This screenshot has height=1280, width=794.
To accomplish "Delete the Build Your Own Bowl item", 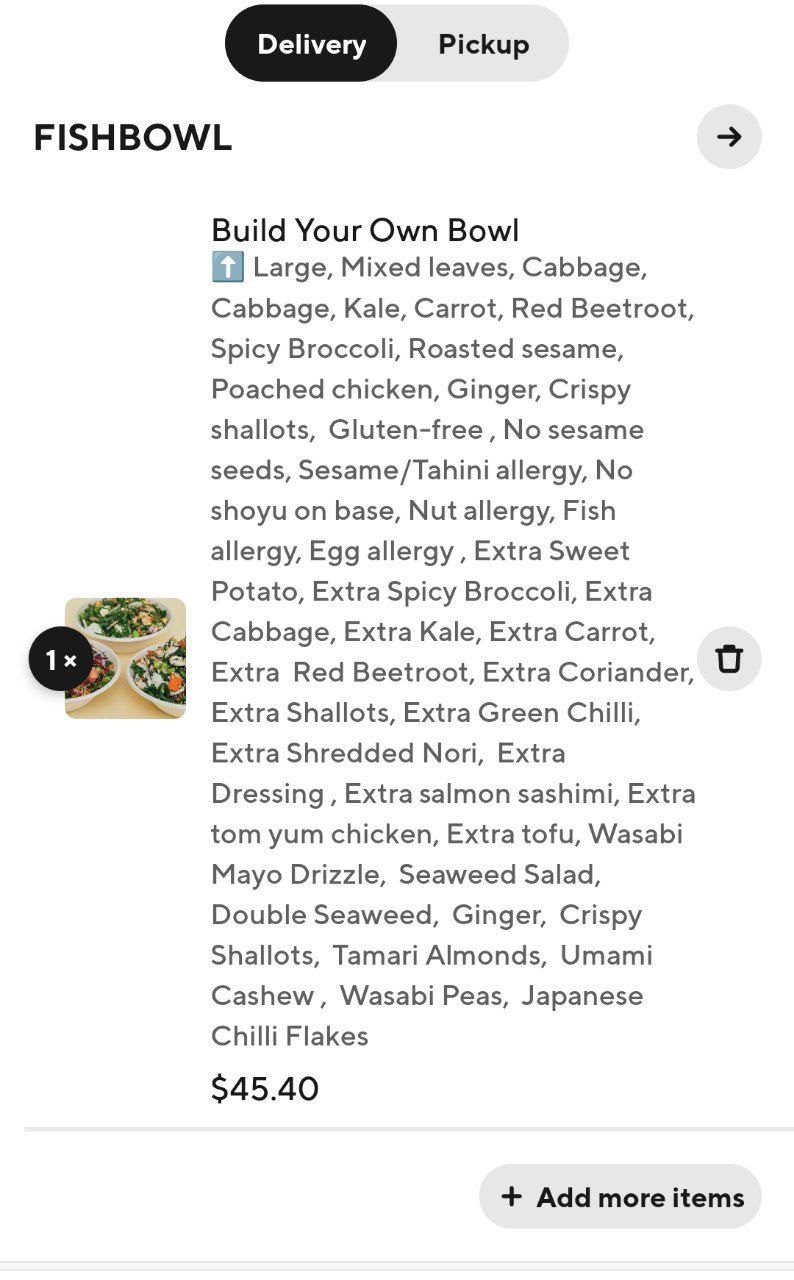I will [729, 659].
